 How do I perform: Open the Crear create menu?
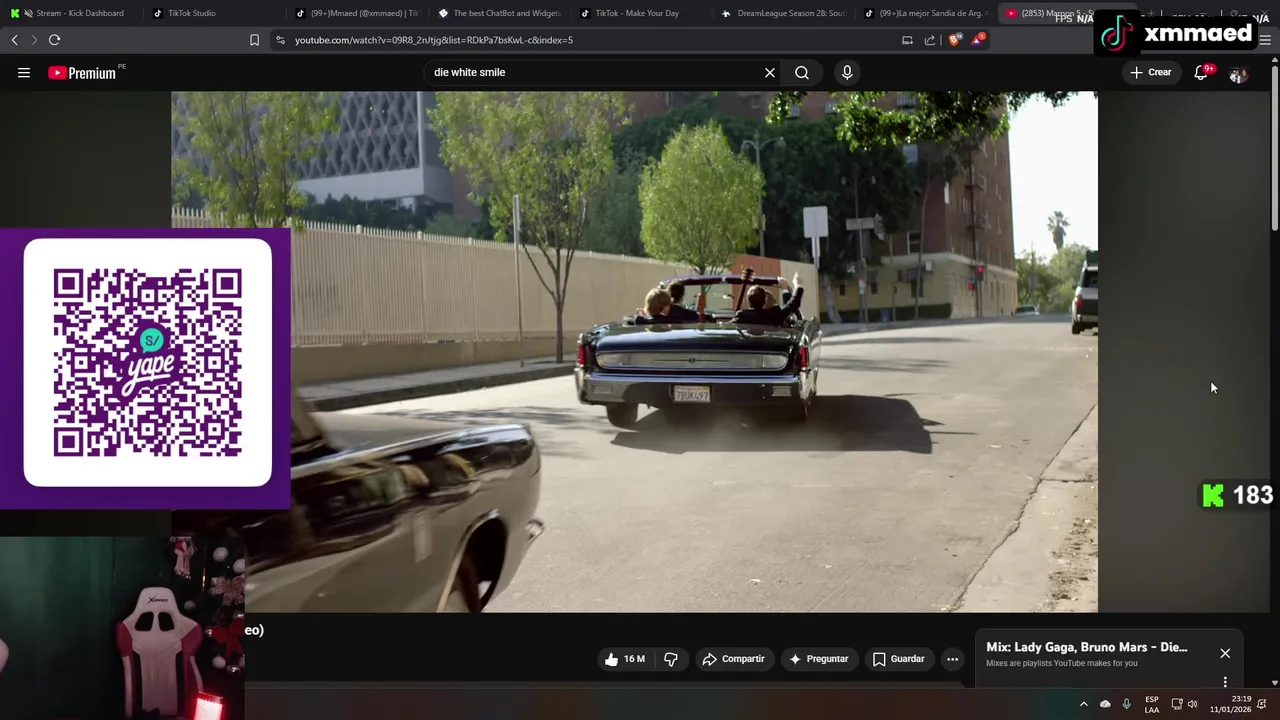point(1151,72)
